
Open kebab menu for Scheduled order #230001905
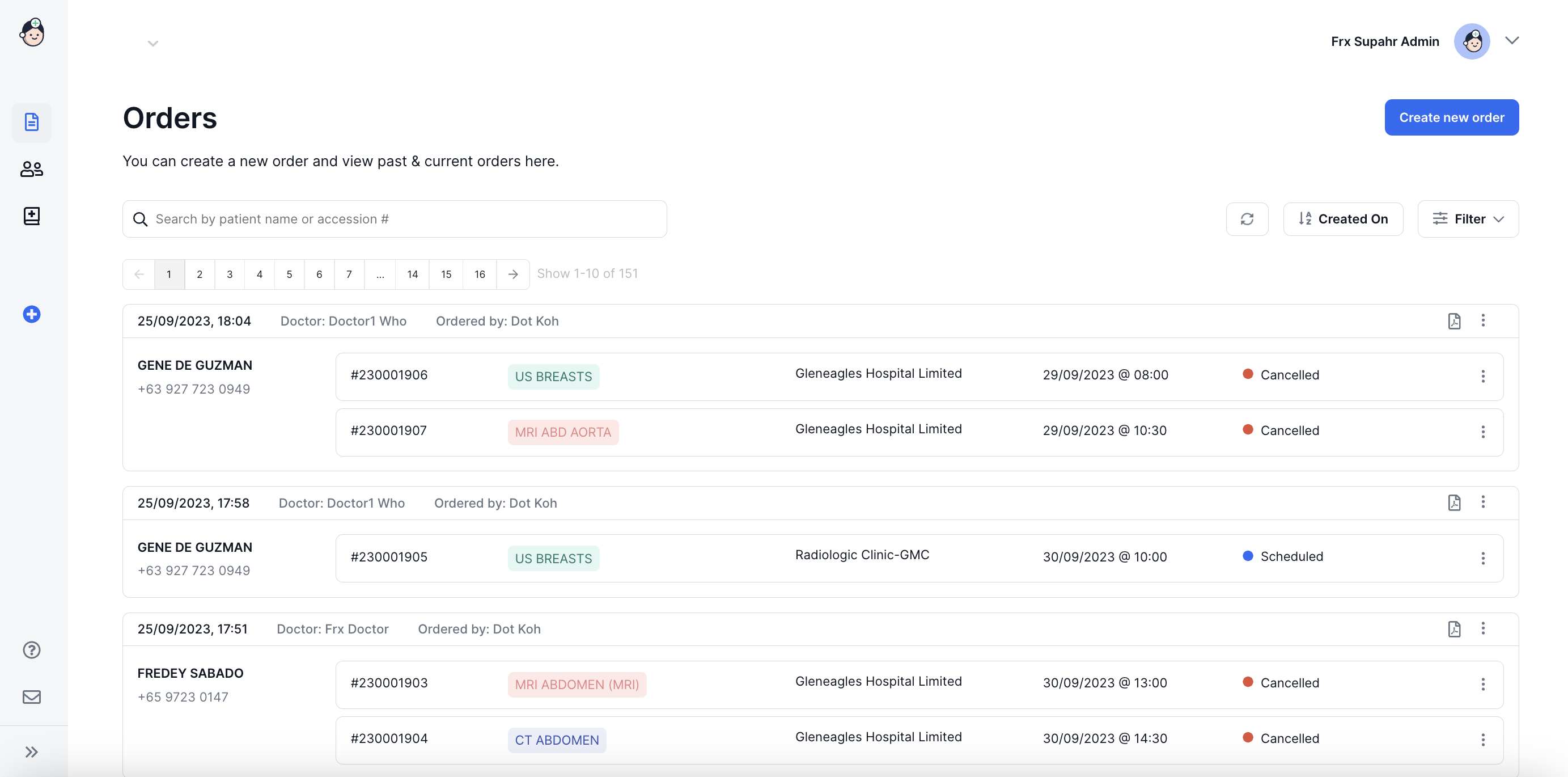(x=1483, y=558)
